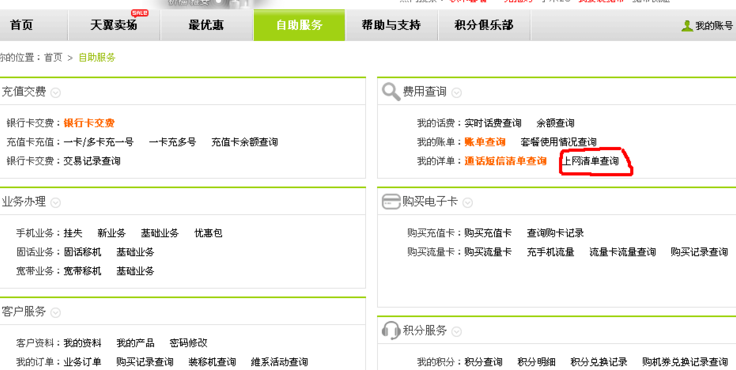Viewport: 736px width, 370px height.
Task: Open 积分兑换记录 link
Action: pyautogui.click(x=599, y=362)
